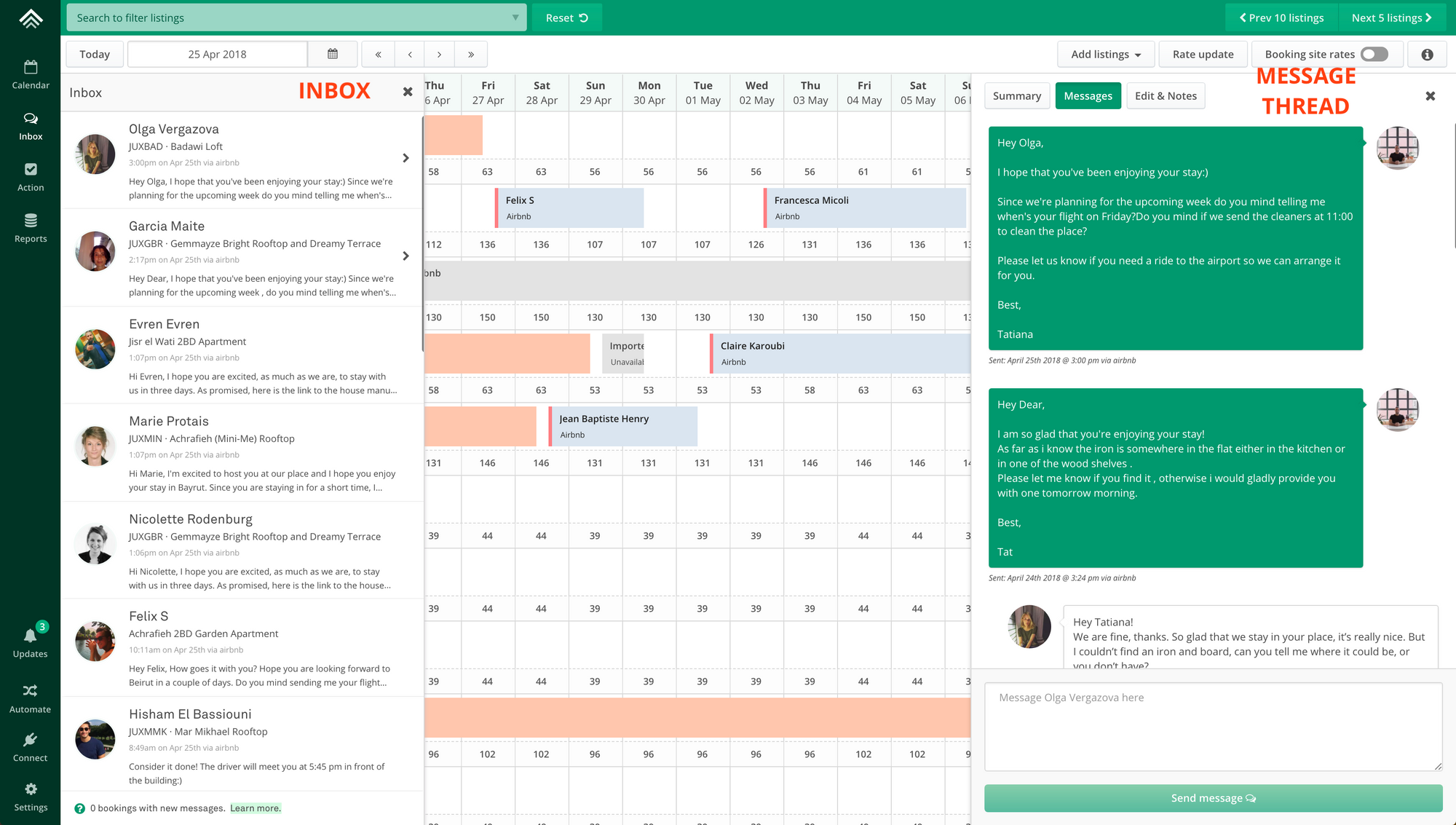Open the search filter listings dropdown arrow
This screenshot has width=1456, height=825.
(x=515, y=17)
